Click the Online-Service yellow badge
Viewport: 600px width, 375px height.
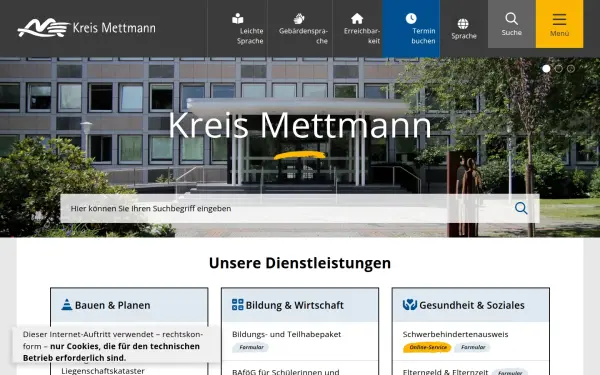pyautogui.click(x=427, y=347)
